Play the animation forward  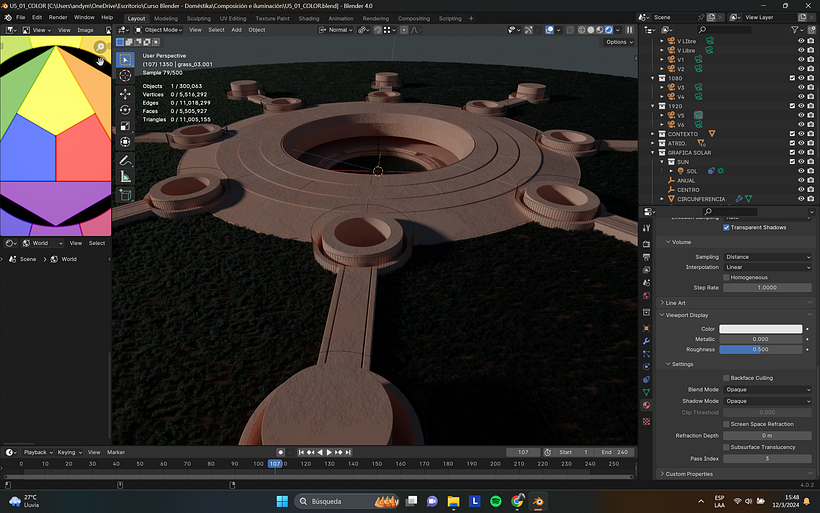(x=329, y=452)
